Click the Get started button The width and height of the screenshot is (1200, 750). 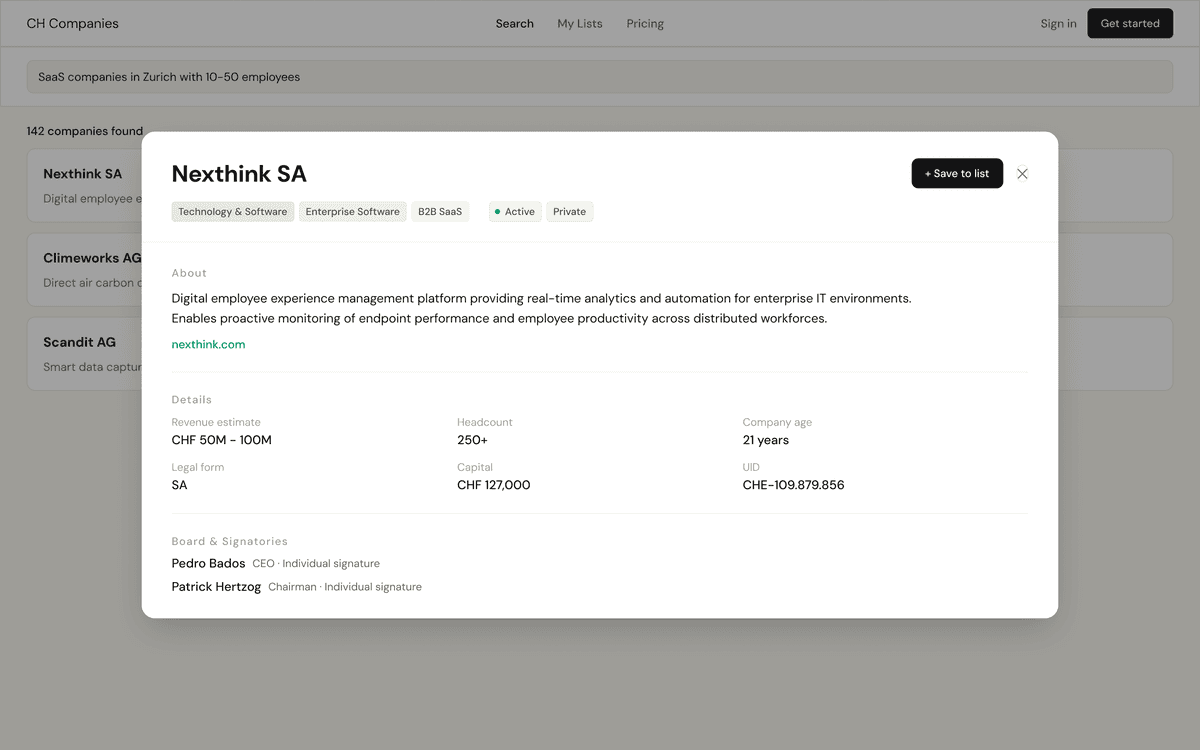(x=1130, y=23)
